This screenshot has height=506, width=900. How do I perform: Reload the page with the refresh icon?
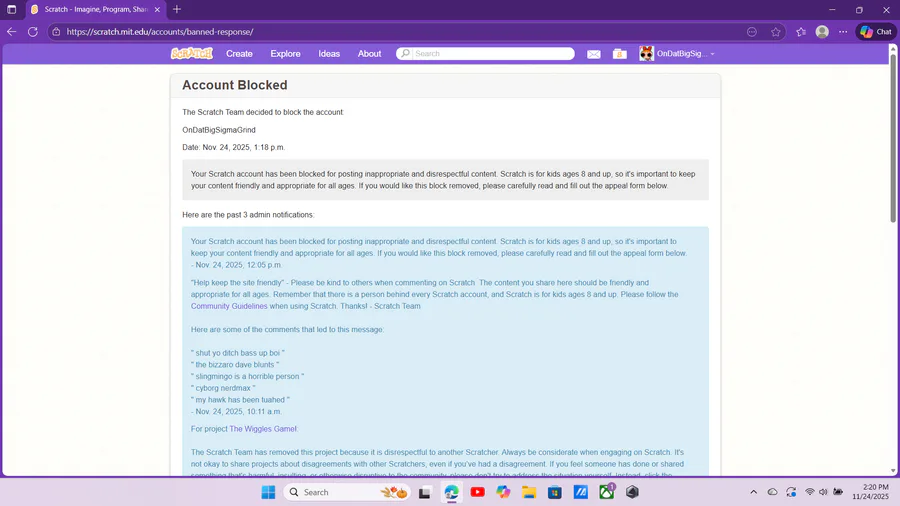[33, 32]
